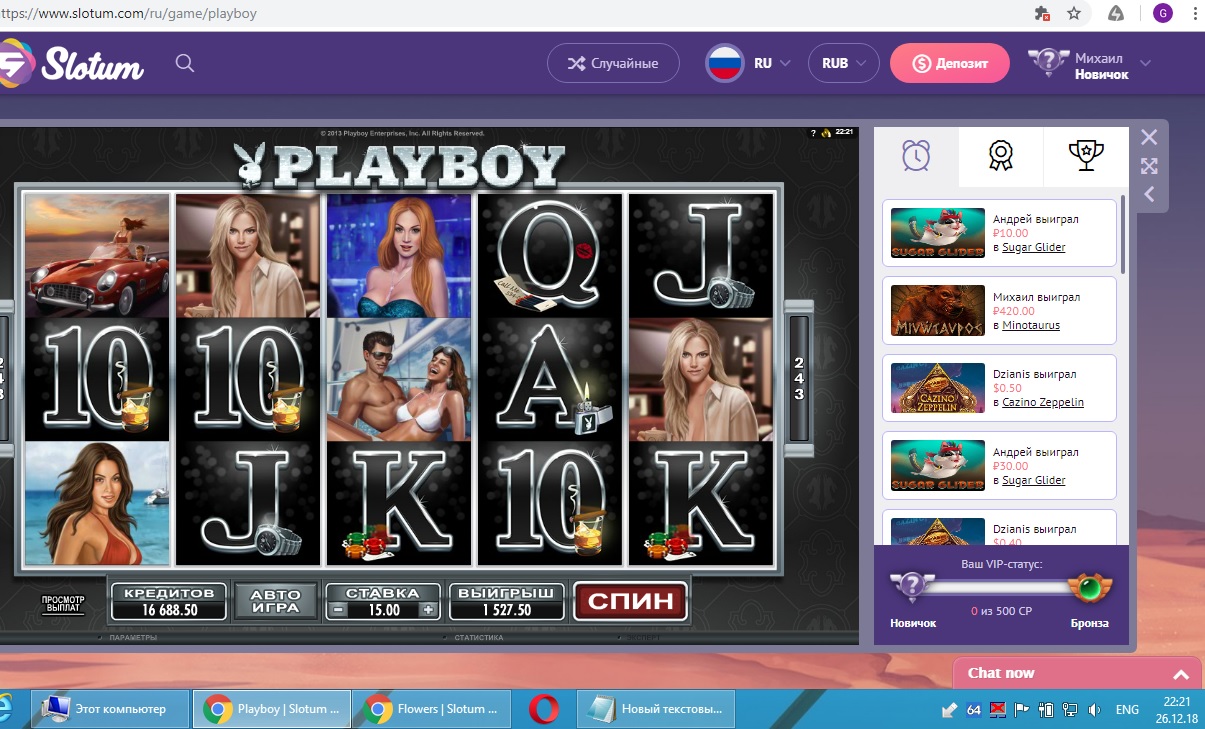Open Sugar Glider link with ₽30.00 win

tap(1034, 480)
